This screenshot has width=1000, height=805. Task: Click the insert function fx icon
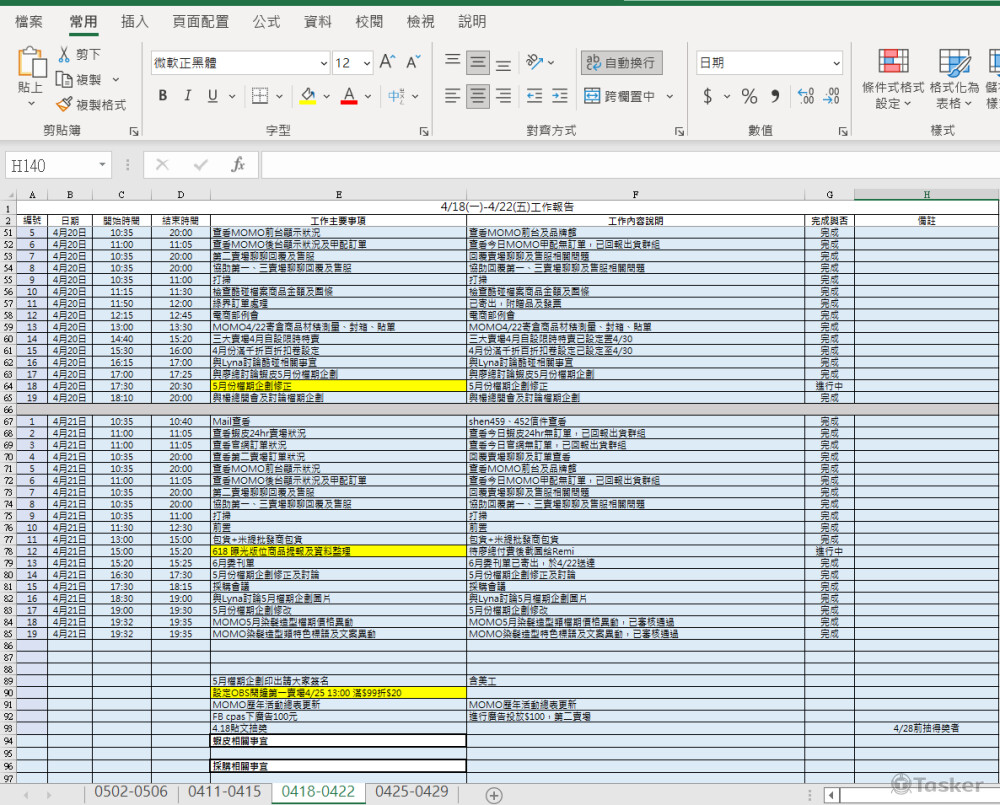pos(238,165)
